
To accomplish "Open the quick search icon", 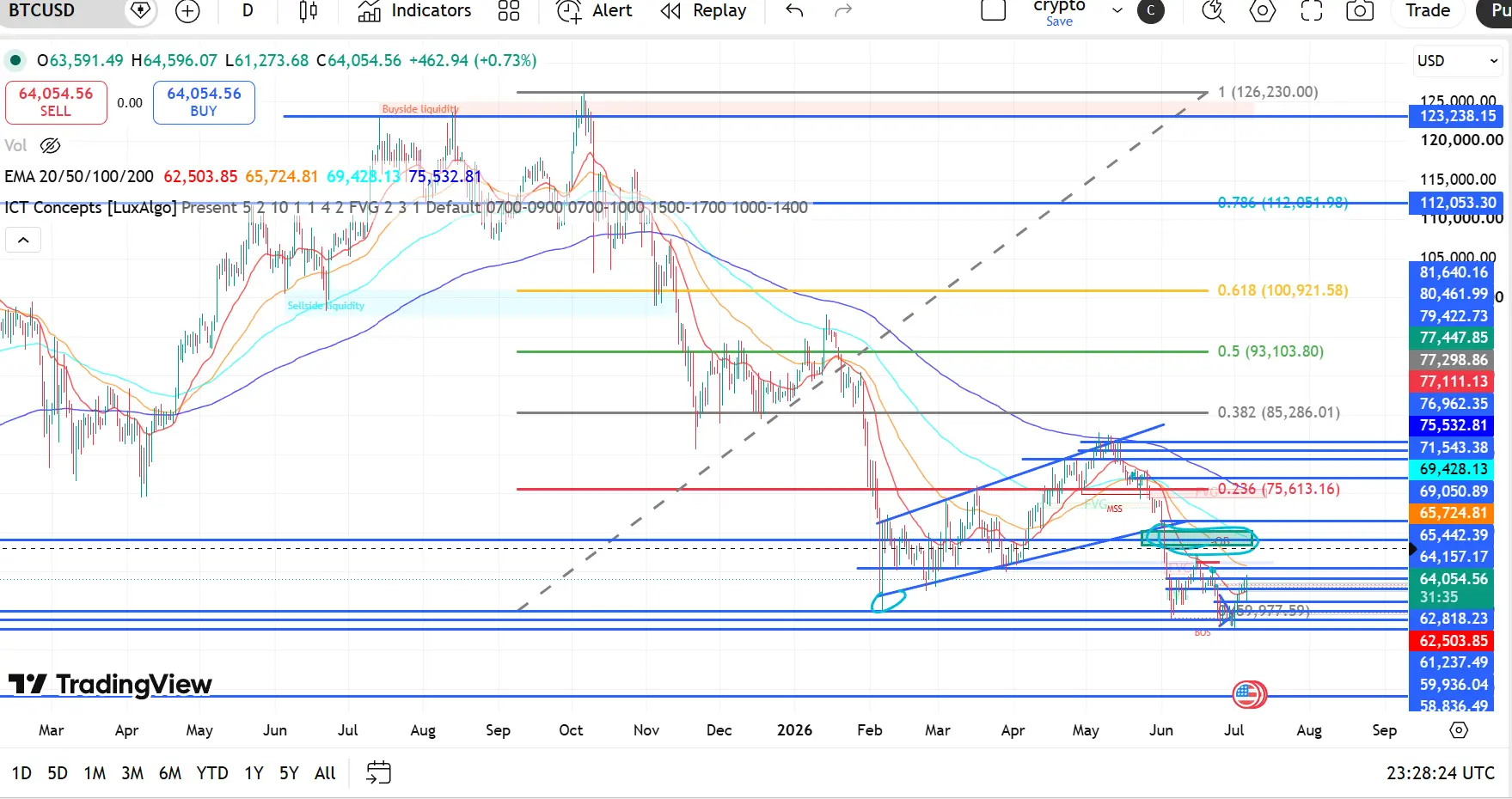I will (x=1213, y=11).
